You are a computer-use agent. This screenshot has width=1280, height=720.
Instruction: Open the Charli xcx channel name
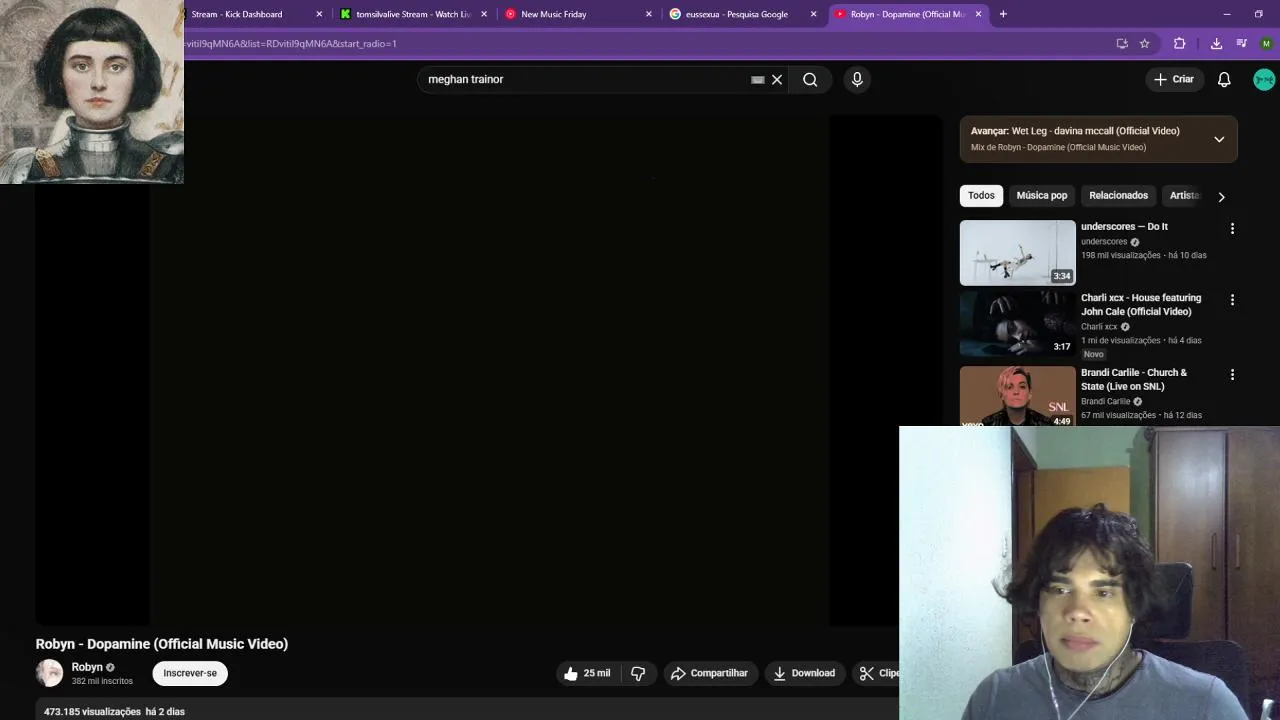pyautogui.click(x=1099, y=327)
